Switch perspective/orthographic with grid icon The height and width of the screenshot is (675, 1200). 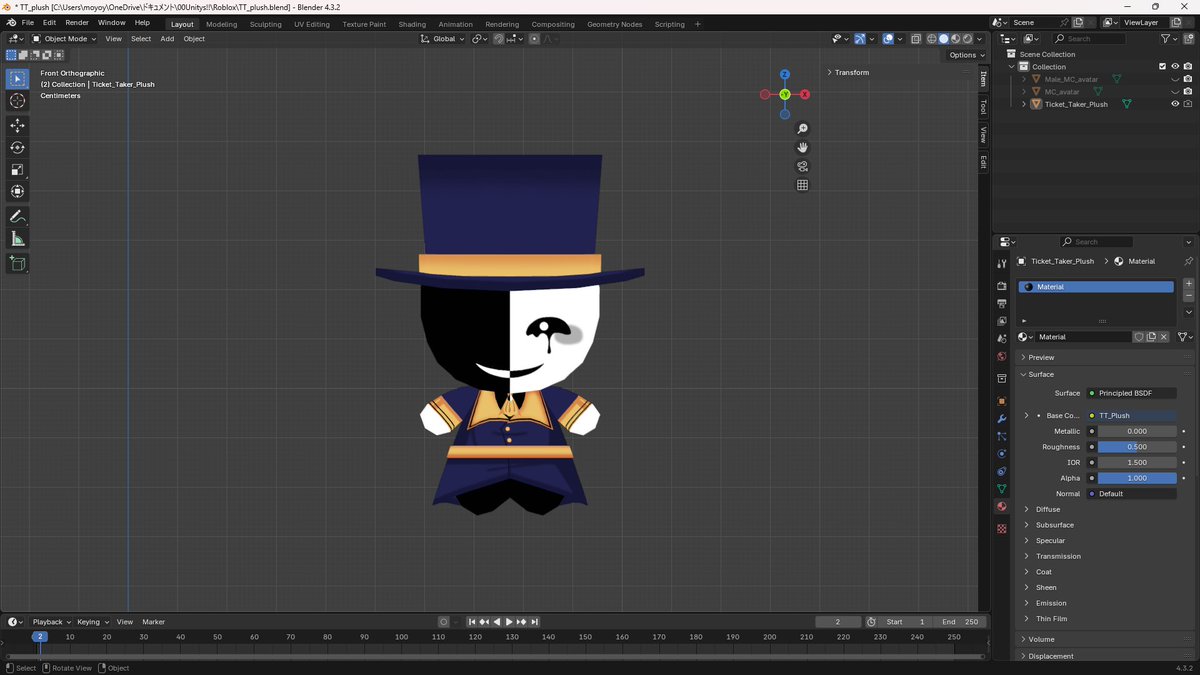[x=802, y=185]
